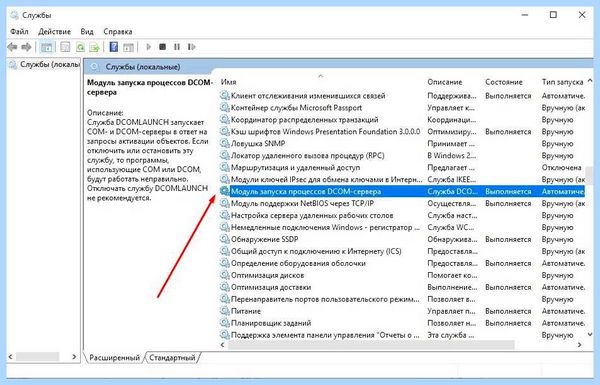Select Немедленные подключения Windows - регистратор row
The image size is (600, 385).
[x=403, y=227]
